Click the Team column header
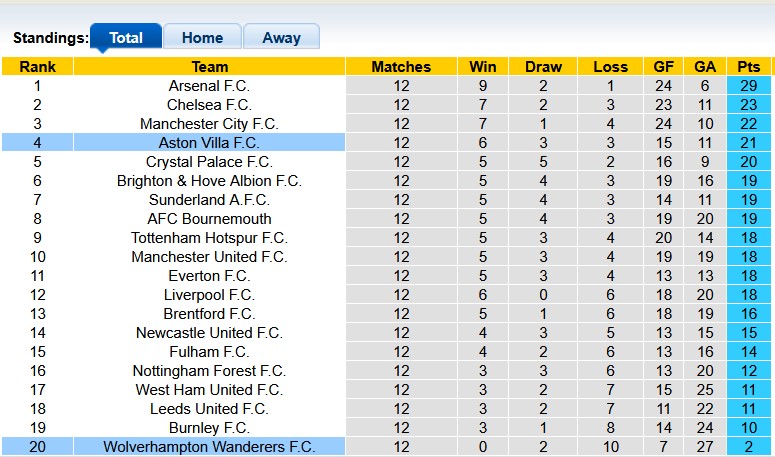 210,67
